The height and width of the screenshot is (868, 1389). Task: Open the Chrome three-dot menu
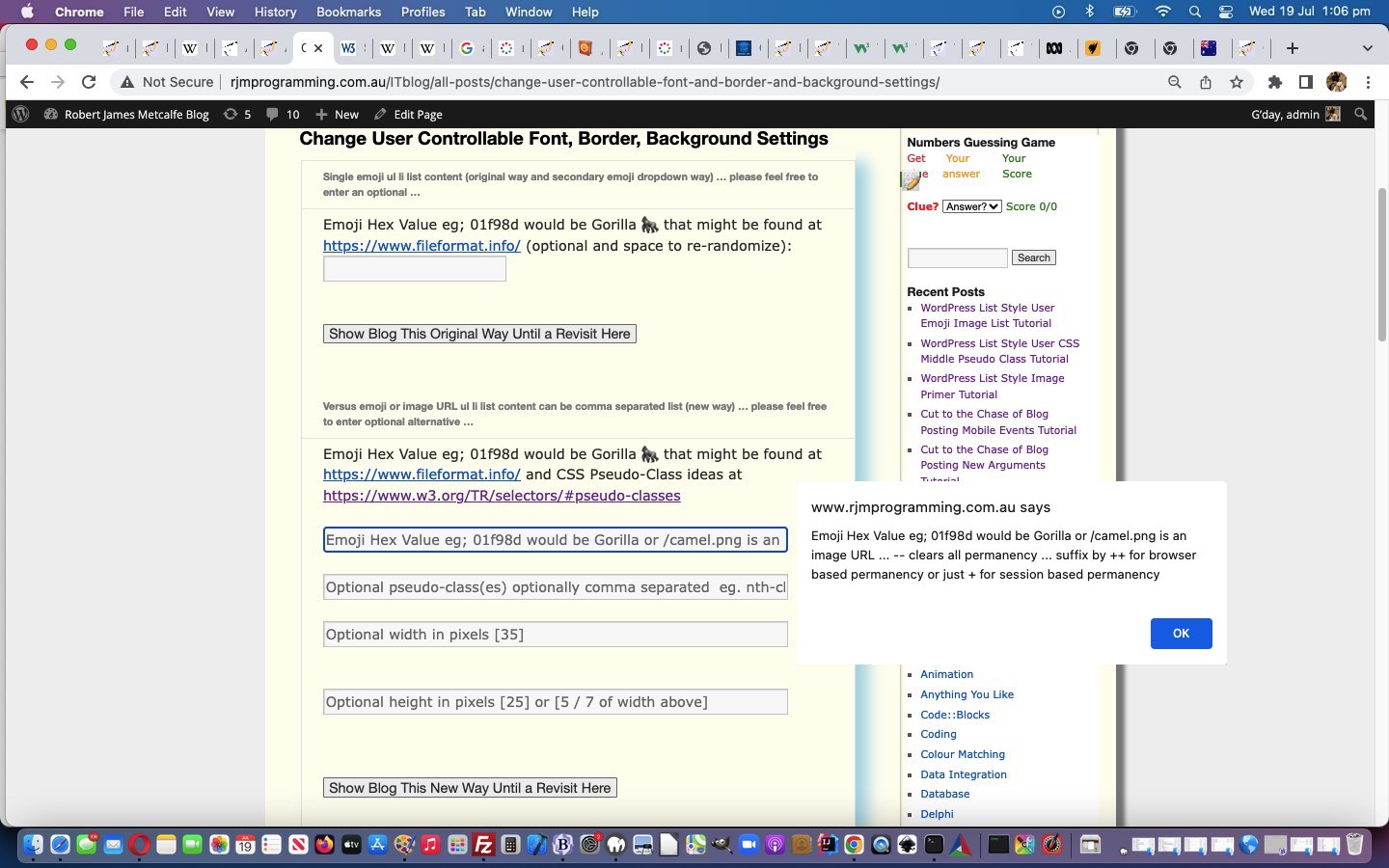pyautogui.click(x=1368, y=82)
